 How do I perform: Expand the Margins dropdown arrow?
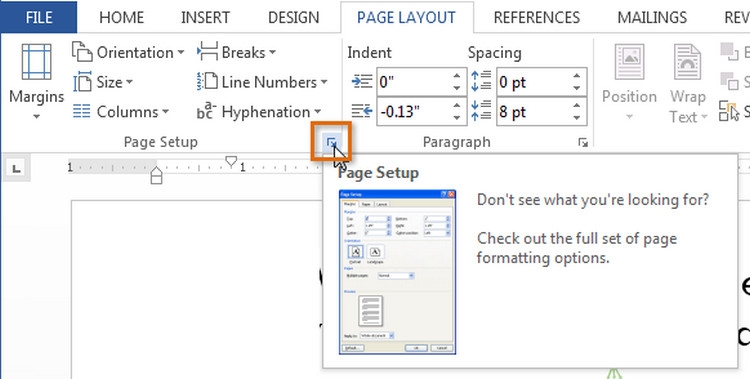36,116
